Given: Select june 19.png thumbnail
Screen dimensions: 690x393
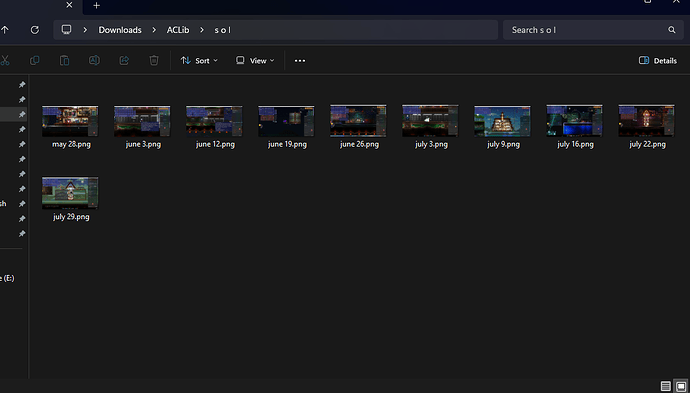Looking at the screenshot, I should pos(286,121).
